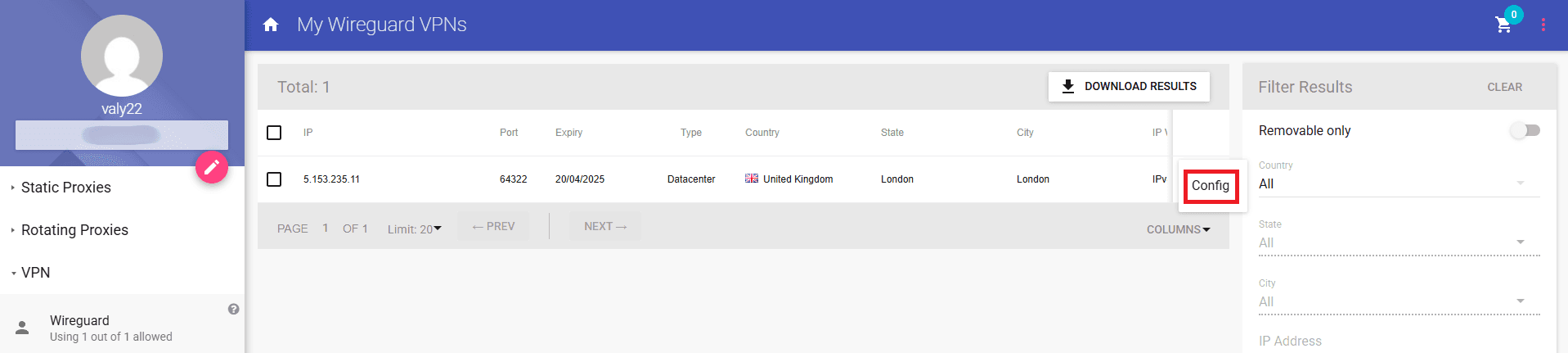Clear the filter results
This screenshot has width=1568, height=353.
(x=1504, y=87)
